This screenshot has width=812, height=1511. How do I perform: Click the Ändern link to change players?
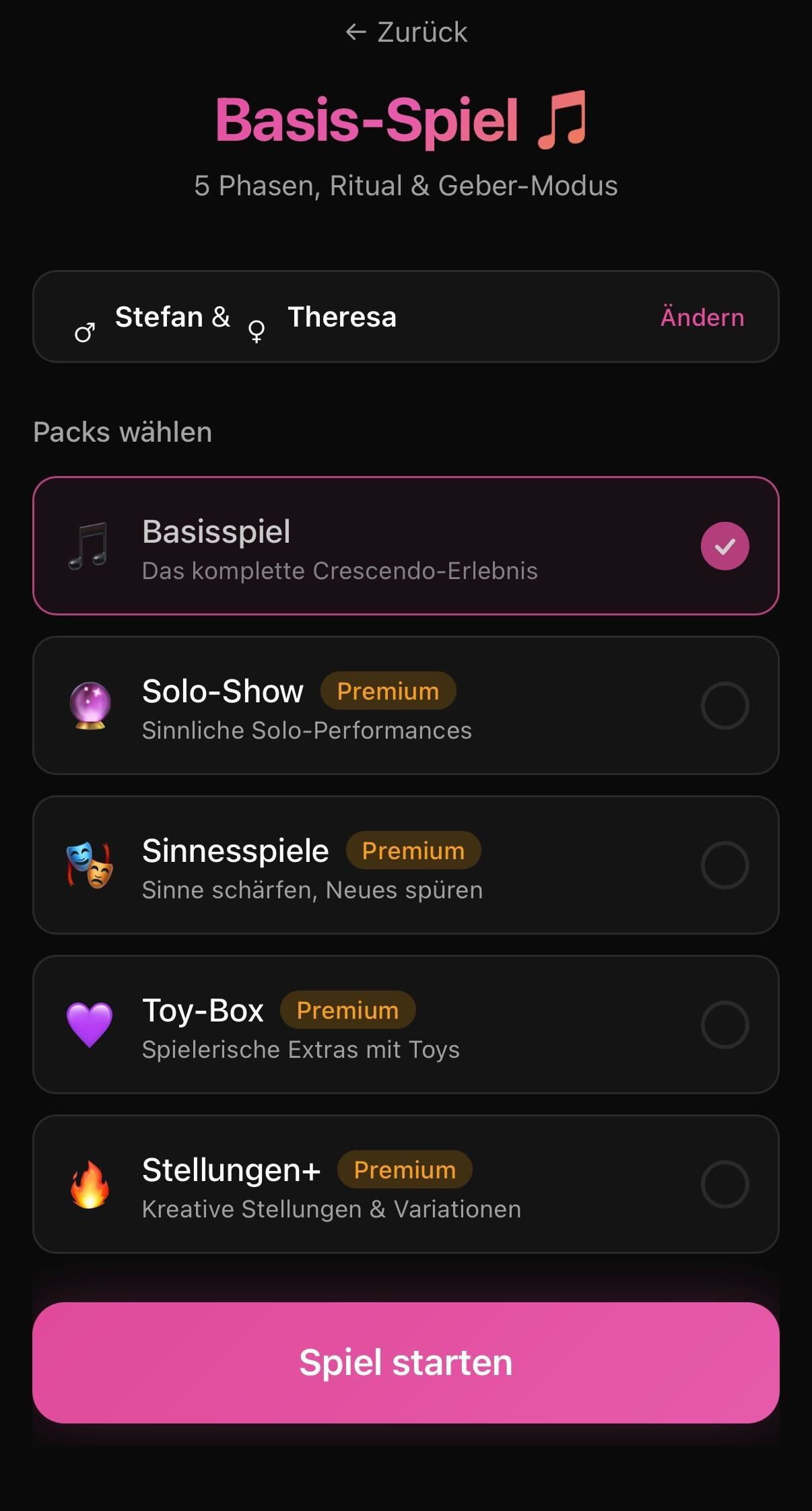point(702,316)
